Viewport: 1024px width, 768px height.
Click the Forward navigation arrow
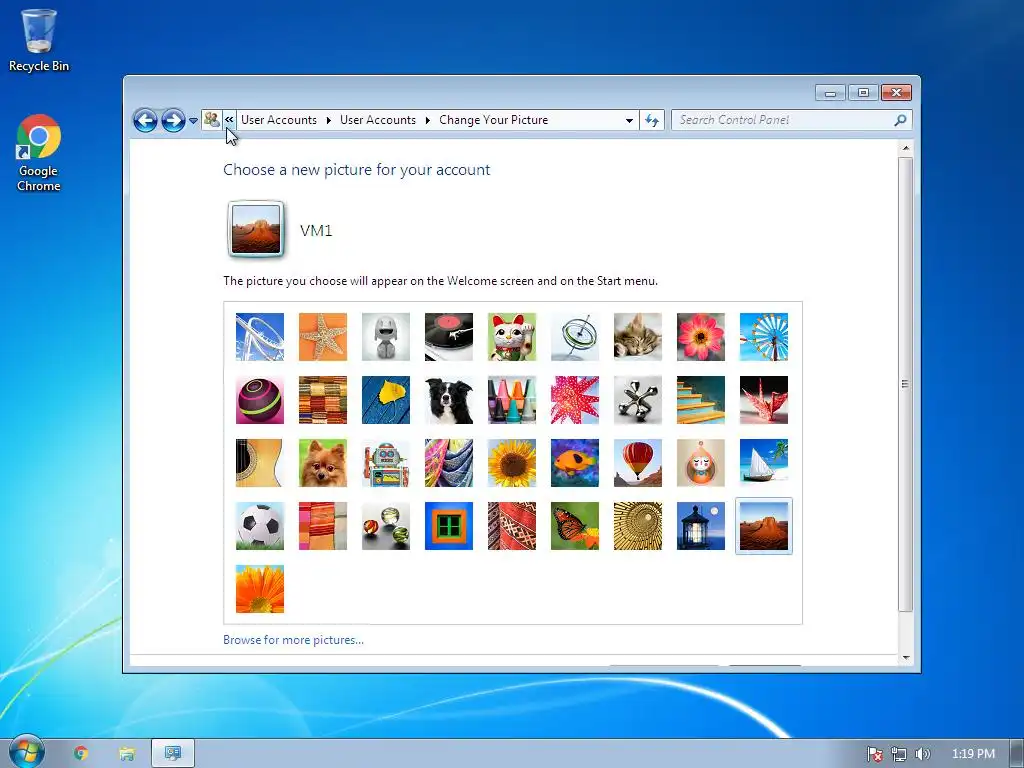pos(173,120)
